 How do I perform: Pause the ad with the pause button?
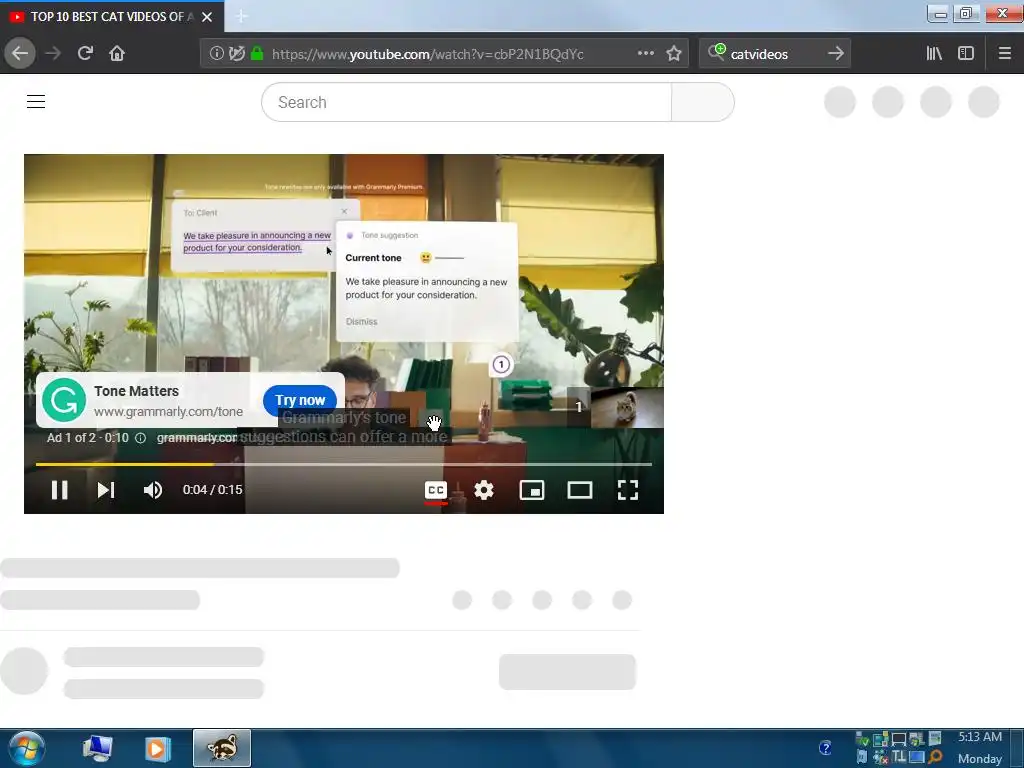coord(59,490)
